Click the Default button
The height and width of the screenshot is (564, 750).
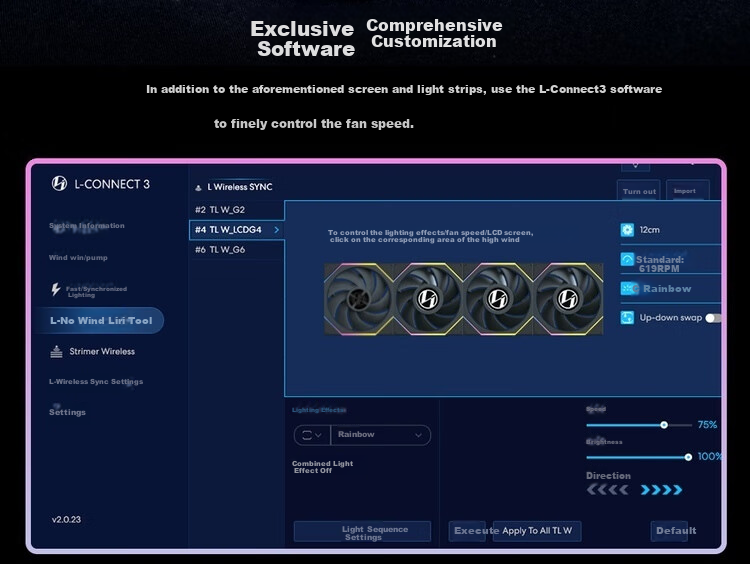click(x=670, y=531)
